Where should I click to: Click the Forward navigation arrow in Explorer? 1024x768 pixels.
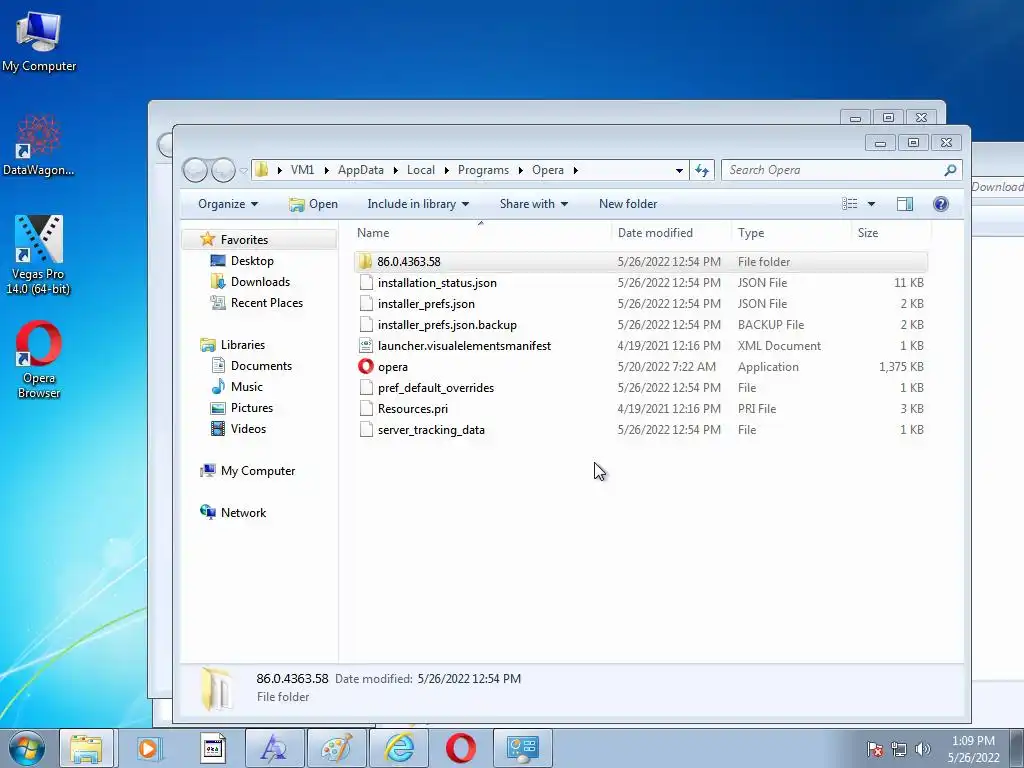[223, 170]
